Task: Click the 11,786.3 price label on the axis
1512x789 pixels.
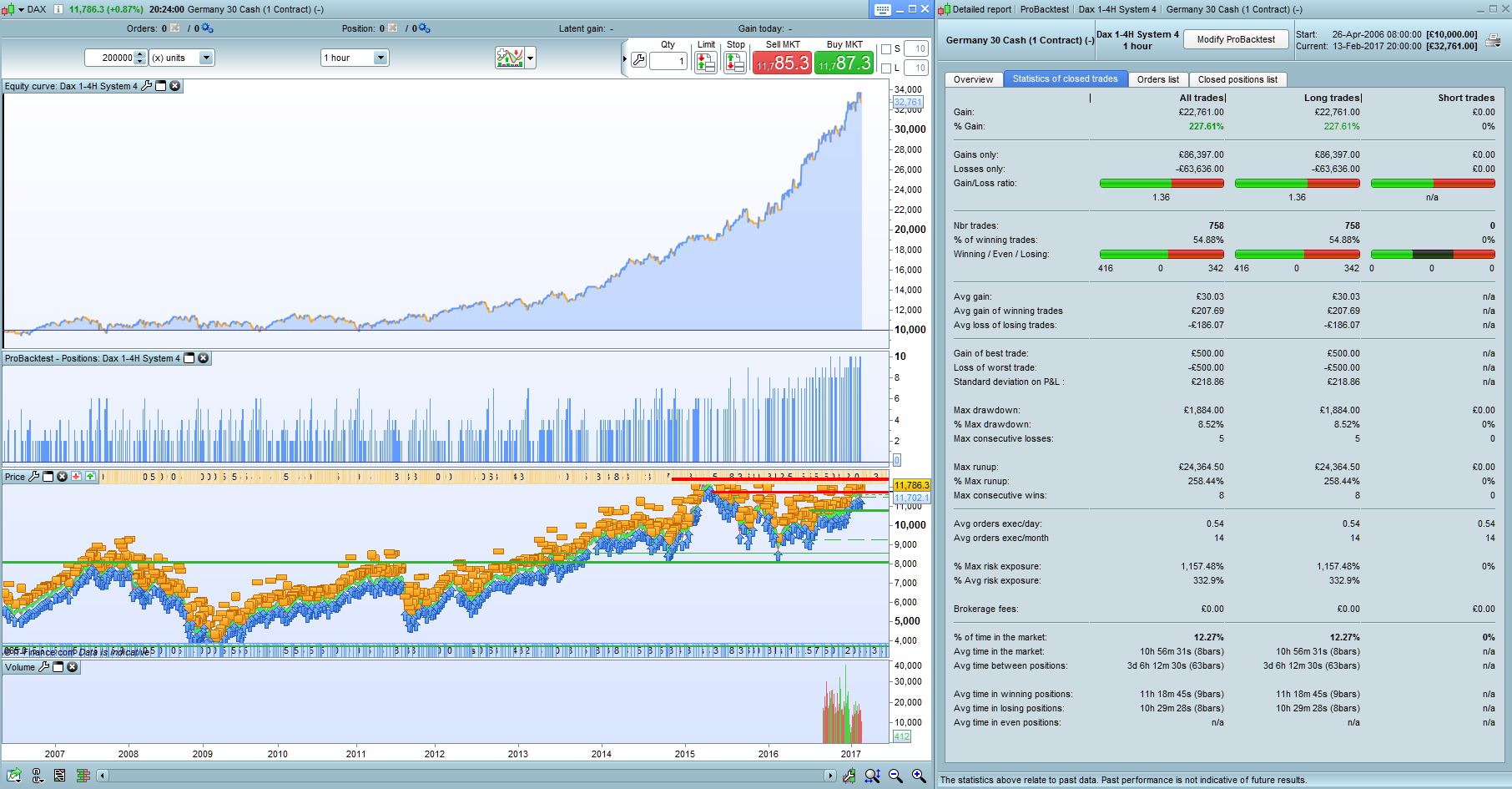Action: 911,485
